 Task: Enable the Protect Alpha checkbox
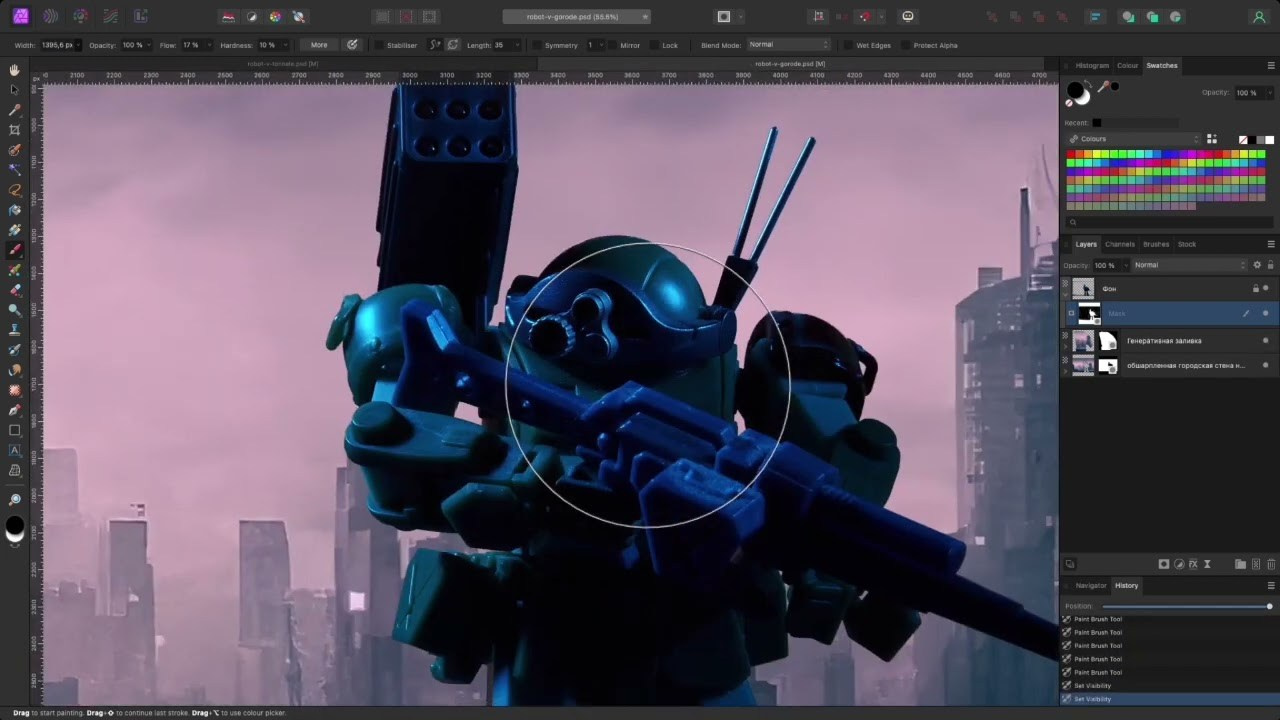point(905,45)
